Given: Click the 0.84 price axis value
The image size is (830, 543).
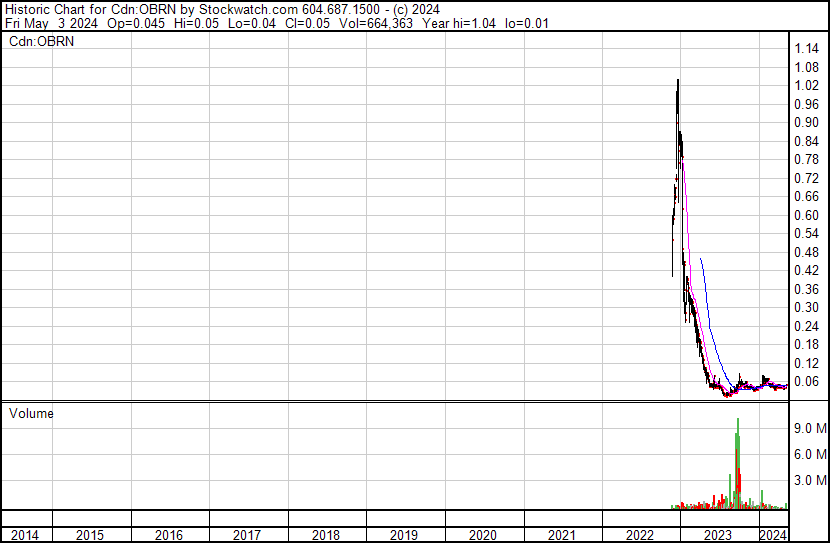Looking at the screenshot, I should (807, 141).
